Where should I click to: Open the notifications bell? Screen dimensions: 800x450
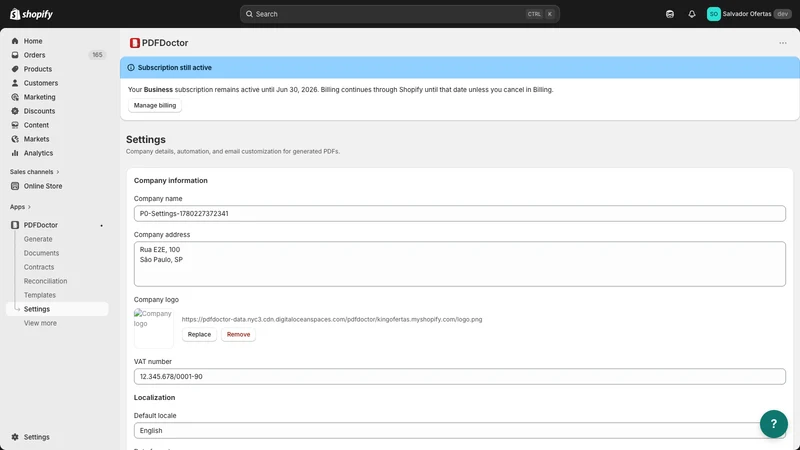(x=691, y=14)
